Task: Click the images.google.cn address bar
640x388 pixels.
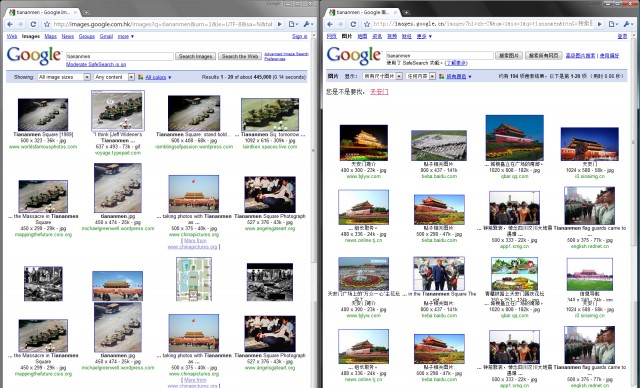Action: click(x=483, y=24)
